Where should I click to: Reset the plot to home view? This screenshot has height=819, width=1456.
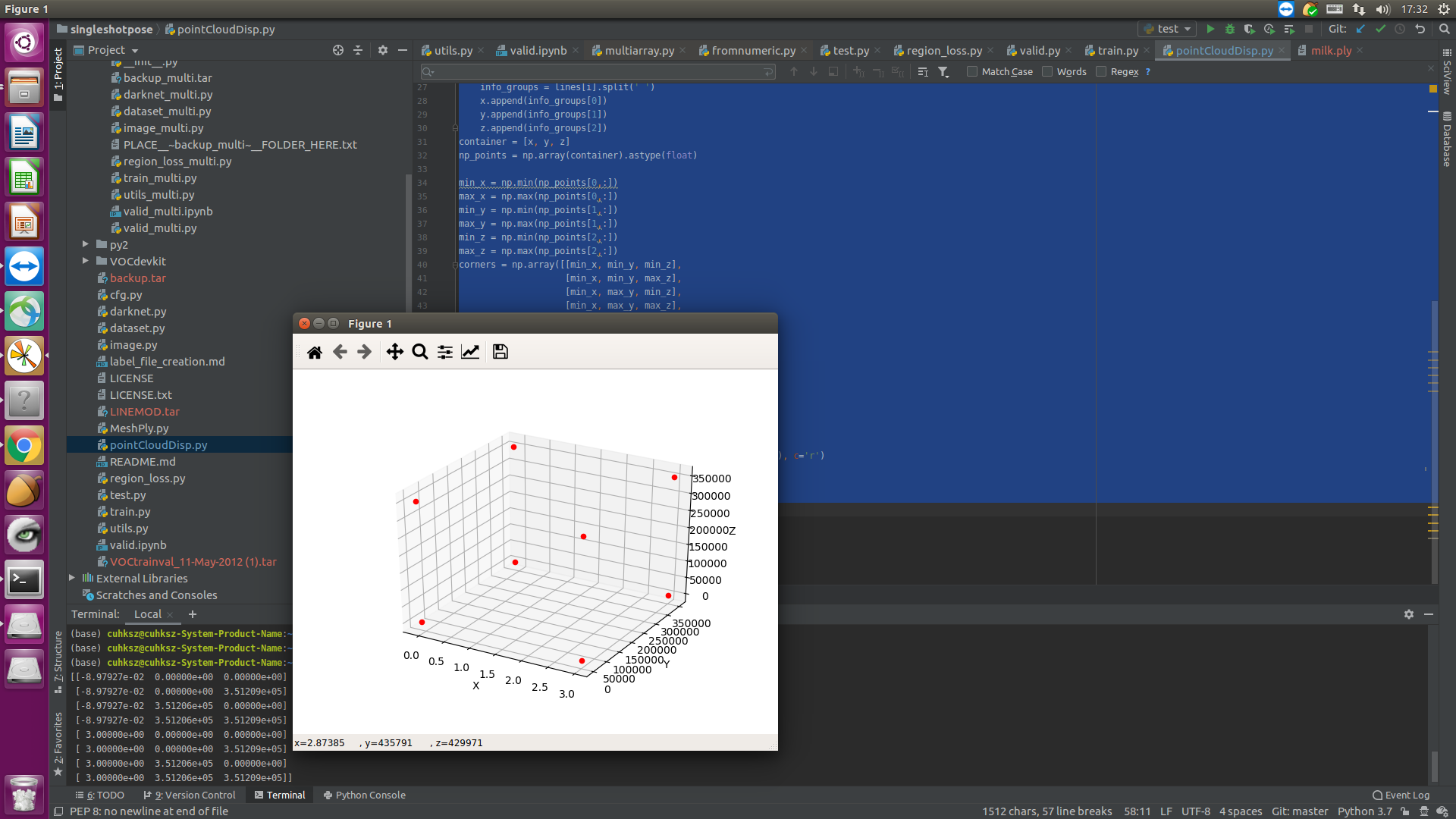pyautogui.click(x=315, y=351)
